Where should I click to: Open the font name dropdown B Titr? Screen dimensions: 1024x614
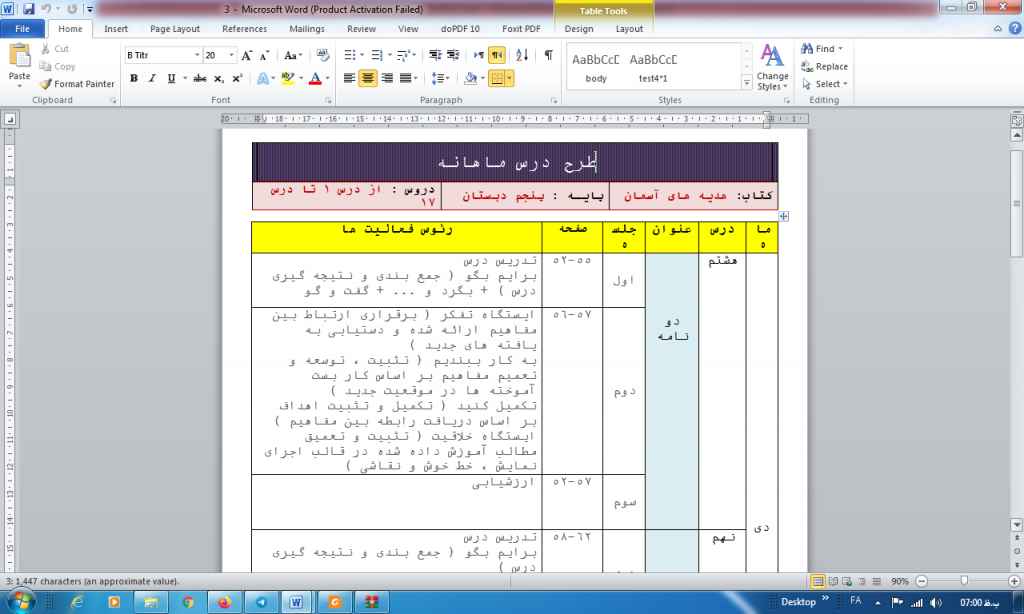[162, 56]
